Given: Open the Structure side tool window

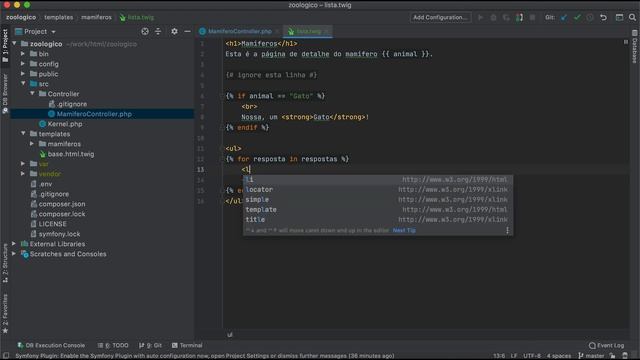Looking at the screenshot, I should 5,263.
